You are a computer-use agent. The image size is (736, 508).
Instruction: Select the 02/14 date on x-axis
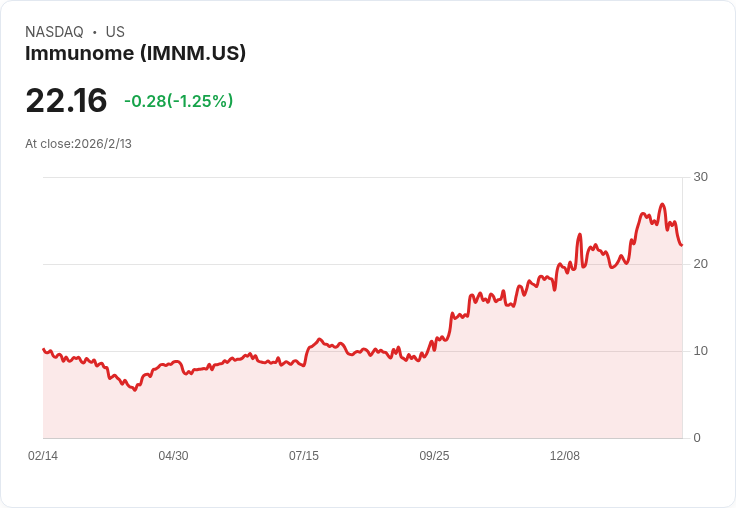(43, 456)
